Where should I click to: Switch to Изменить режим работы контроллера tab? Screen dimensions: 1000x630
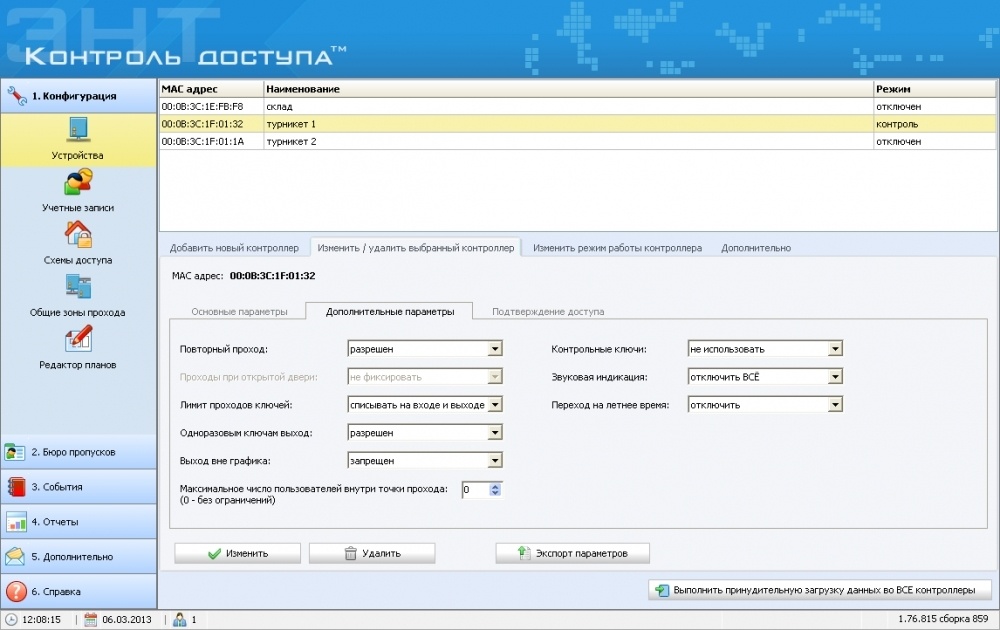pyautogui.click(x=617, y=248)
